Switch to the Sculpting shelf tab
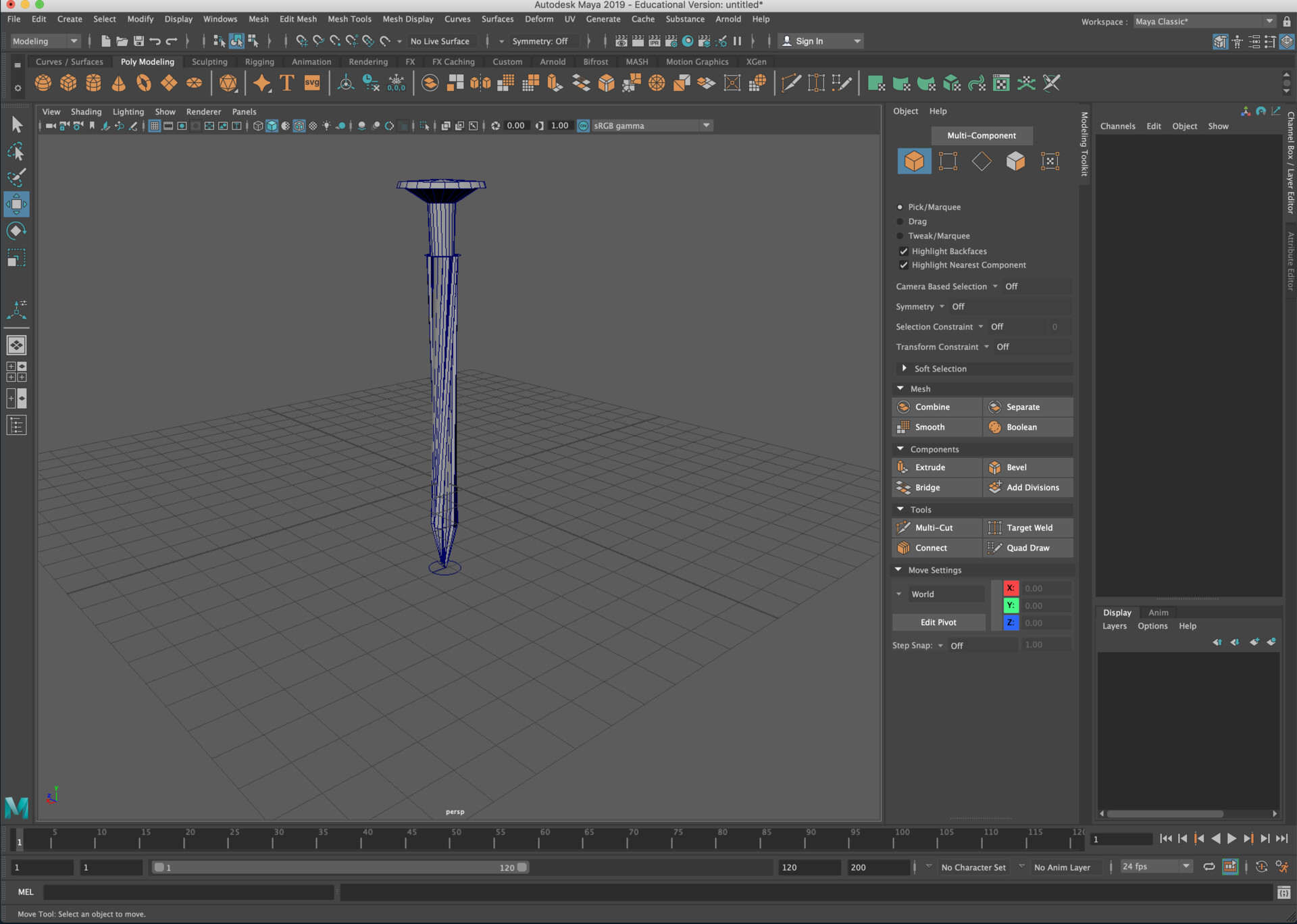The height and width of the screenshot is (924, 1297). point(209,61)
